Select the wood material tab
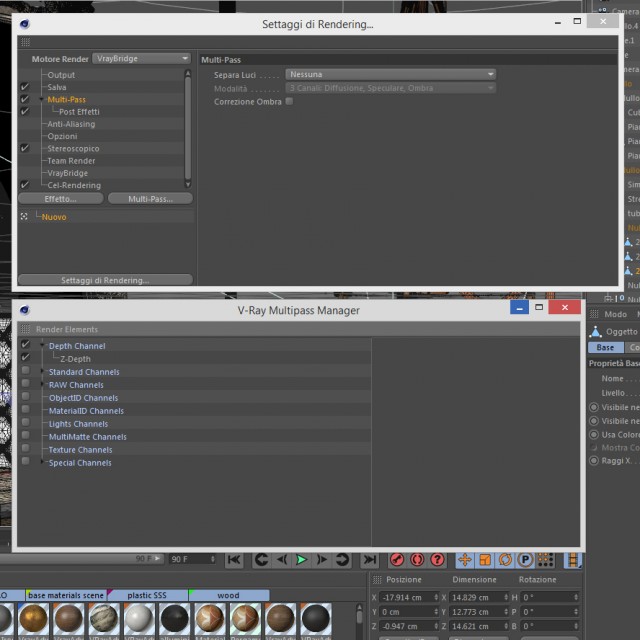Image resolution: width=640 pixels, height=640 pixels. pyautogui.click(x=229, y=595)
